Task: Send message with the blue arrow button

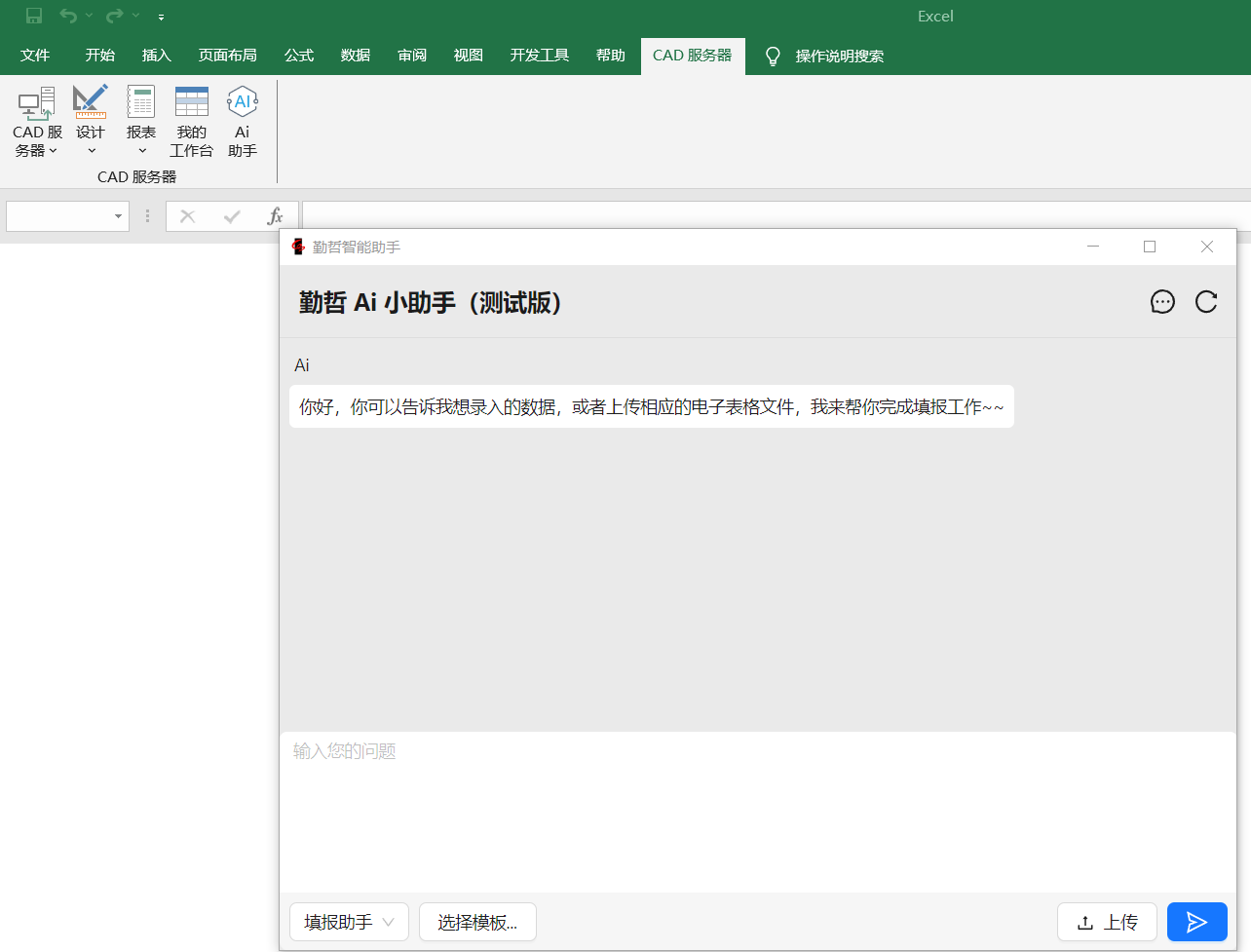Action: coord(1196,922)
